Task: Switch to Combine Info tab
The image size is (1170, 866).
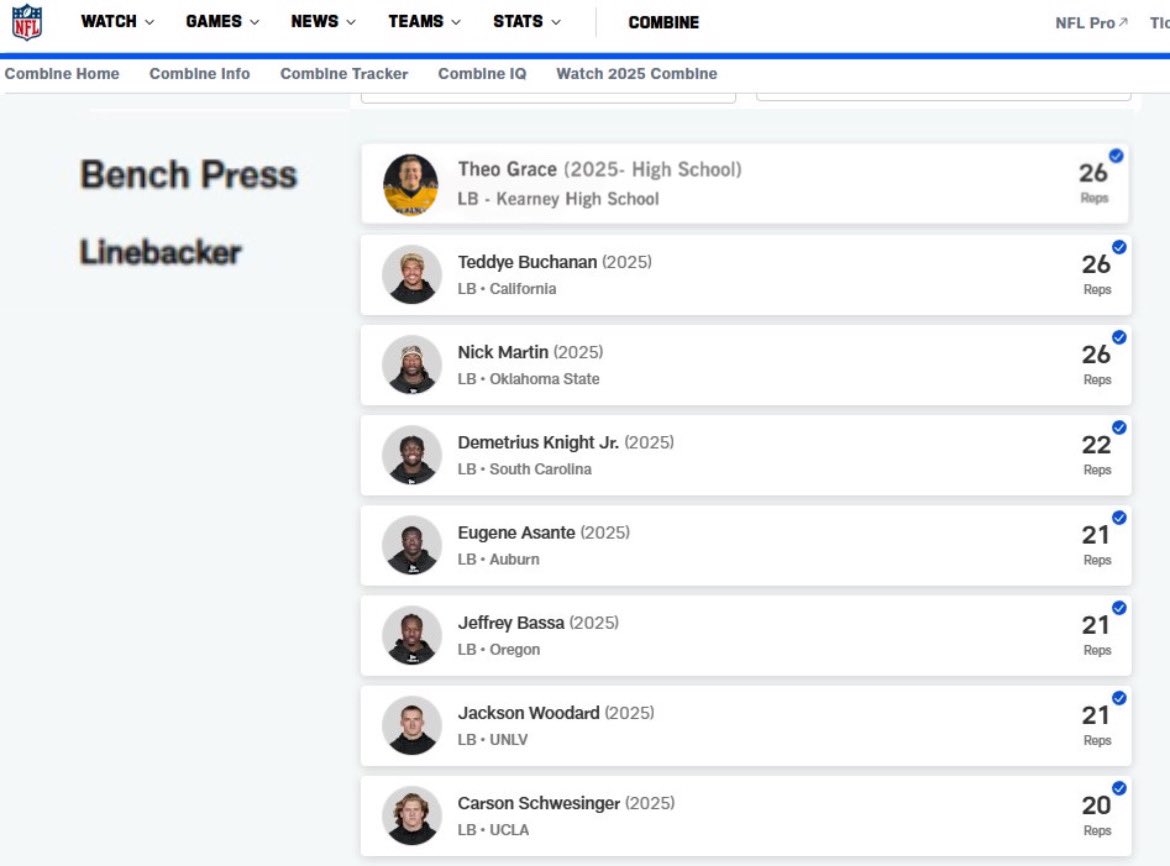Action: 199,74
